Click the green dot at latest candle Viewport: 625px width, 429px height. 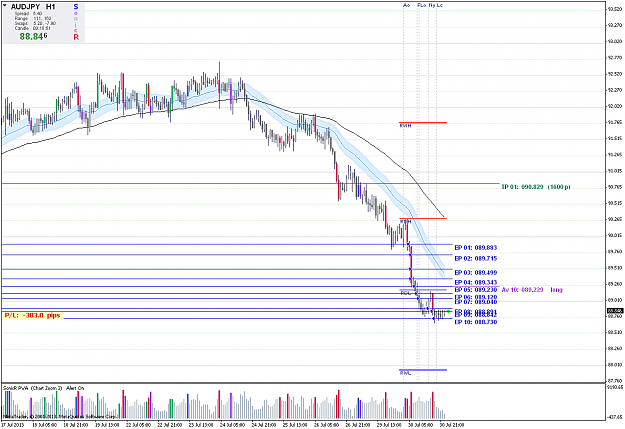[448, 311]
